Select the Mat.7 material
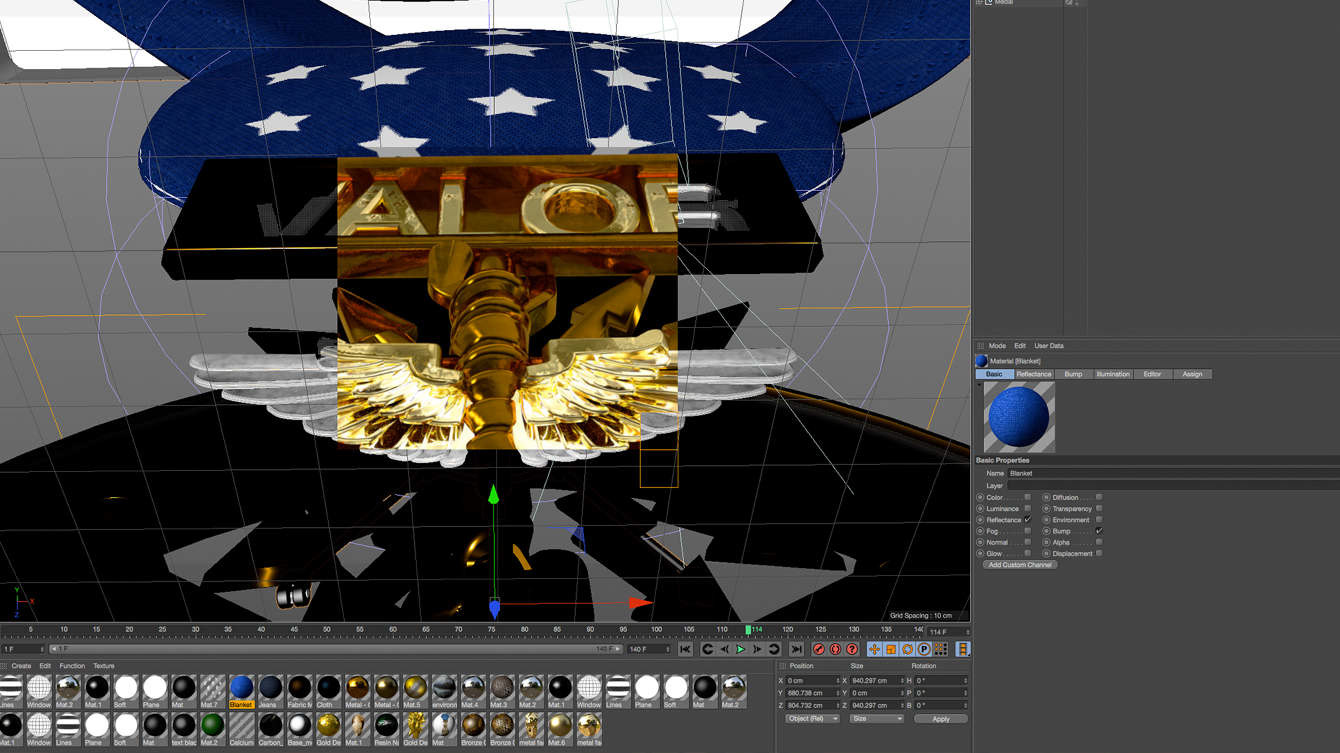The height and width of the screenshot is (753, 1340). (x=212, y=690)
